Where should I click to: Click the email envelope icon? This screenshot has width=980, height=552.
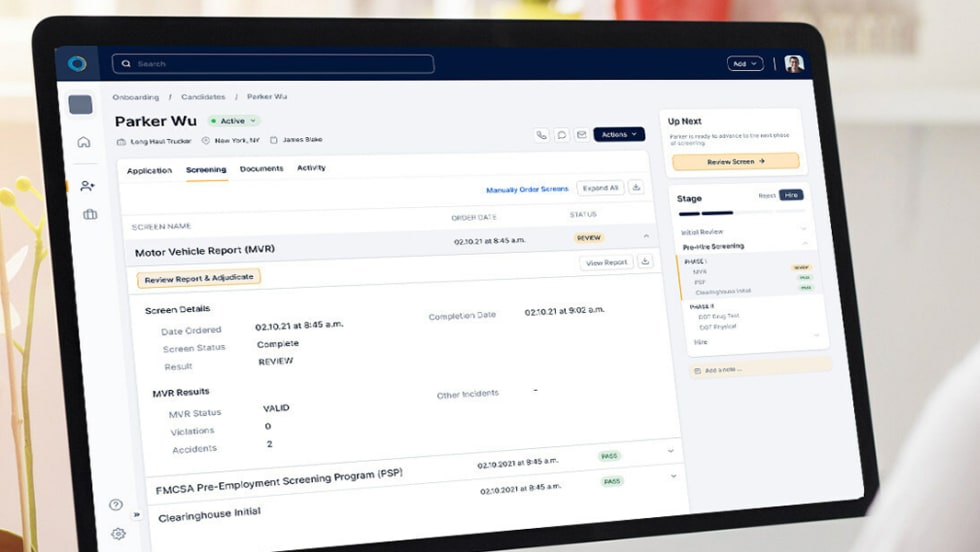point(581,135)
